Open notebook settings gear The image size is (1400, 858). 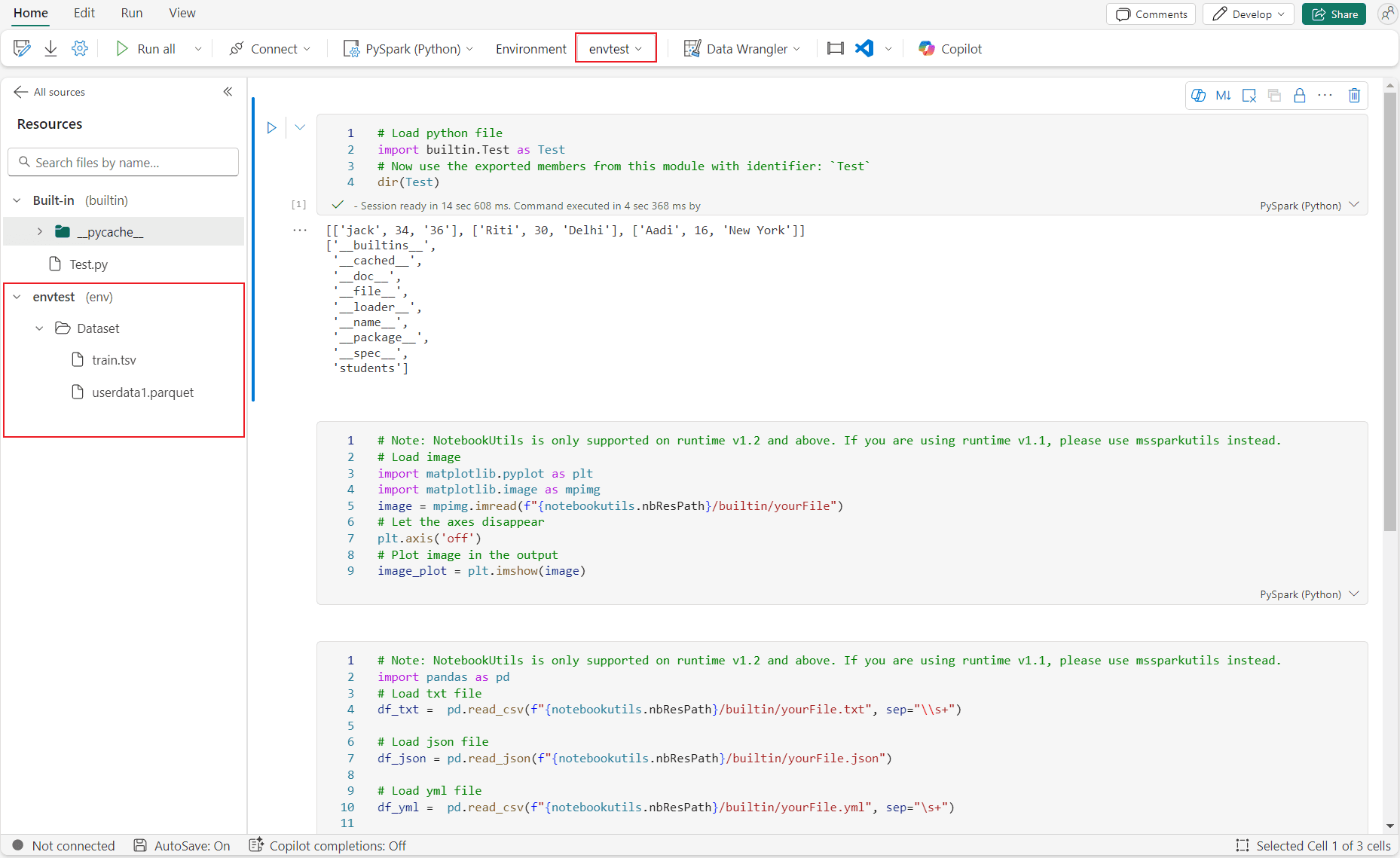(x=80, y=47)
